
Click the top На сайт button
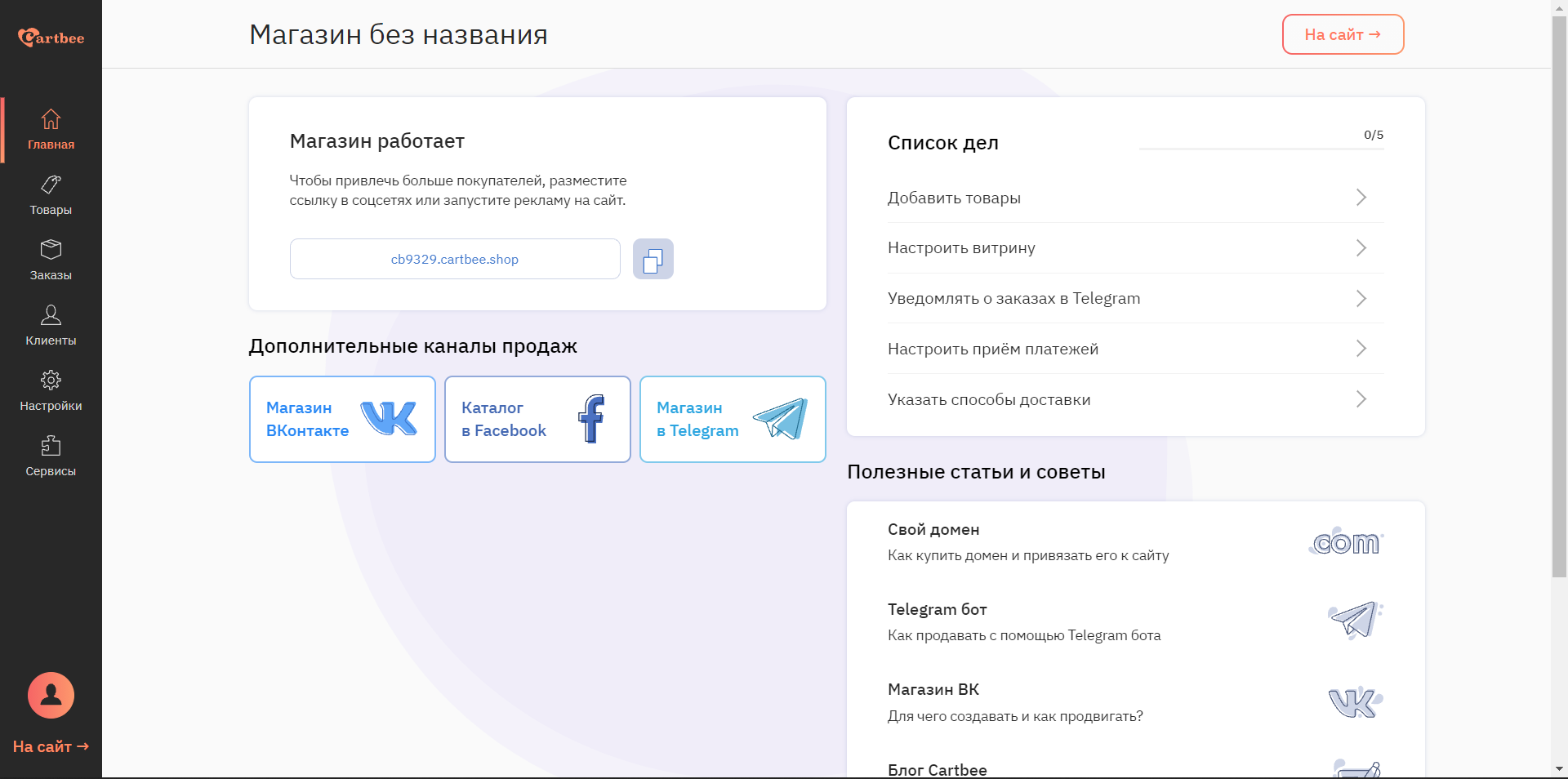click(x=1343, y=34)
